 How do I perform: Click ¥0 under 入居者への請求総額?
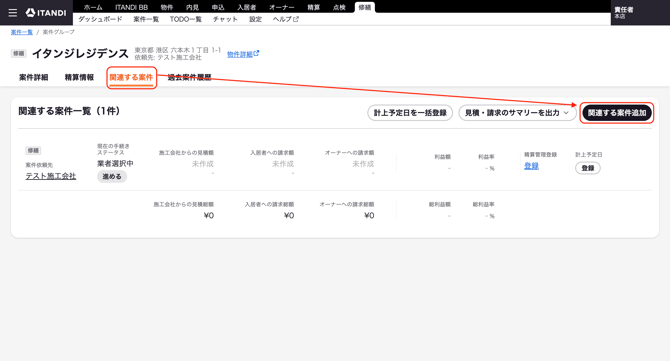[x=289, y=215]
